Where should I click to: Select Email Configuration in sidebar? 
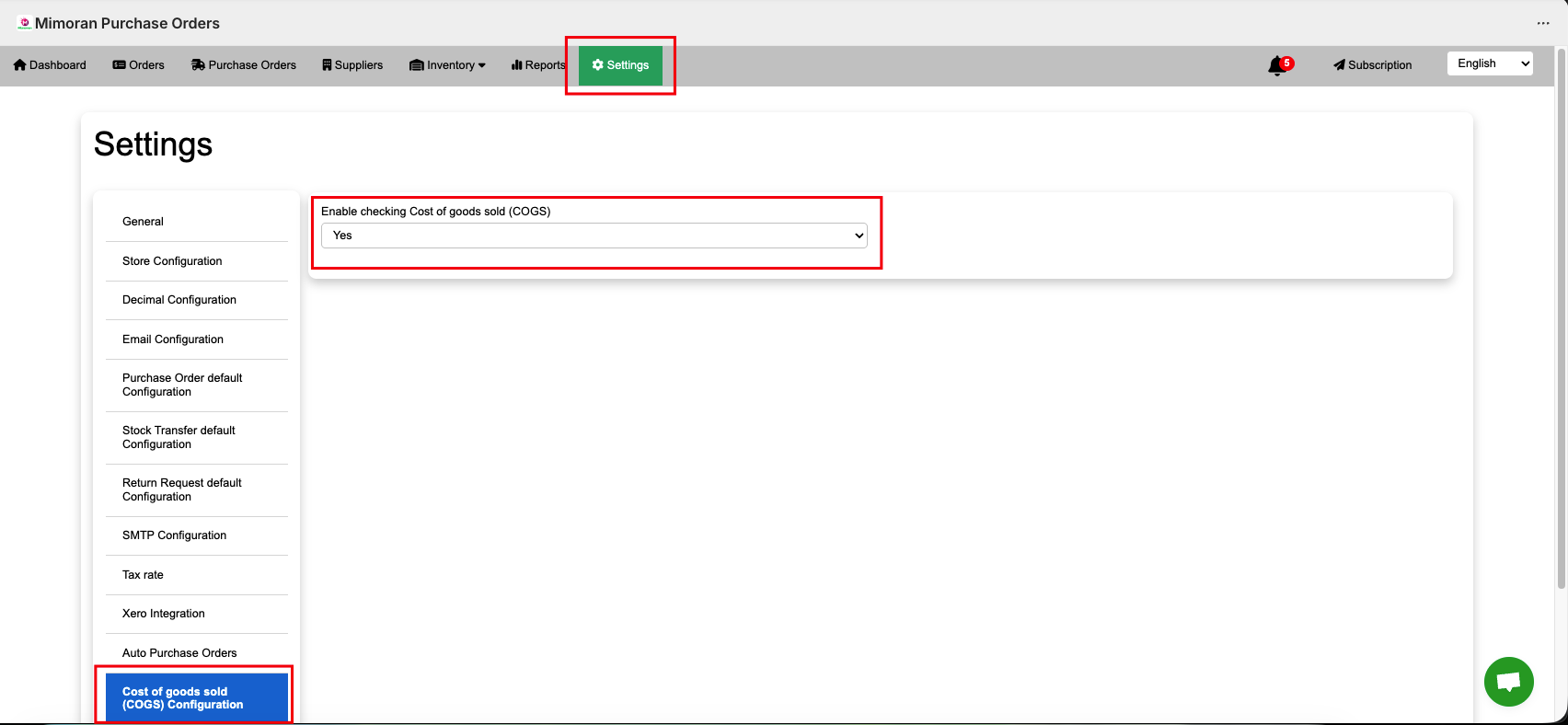click(173, 339)
